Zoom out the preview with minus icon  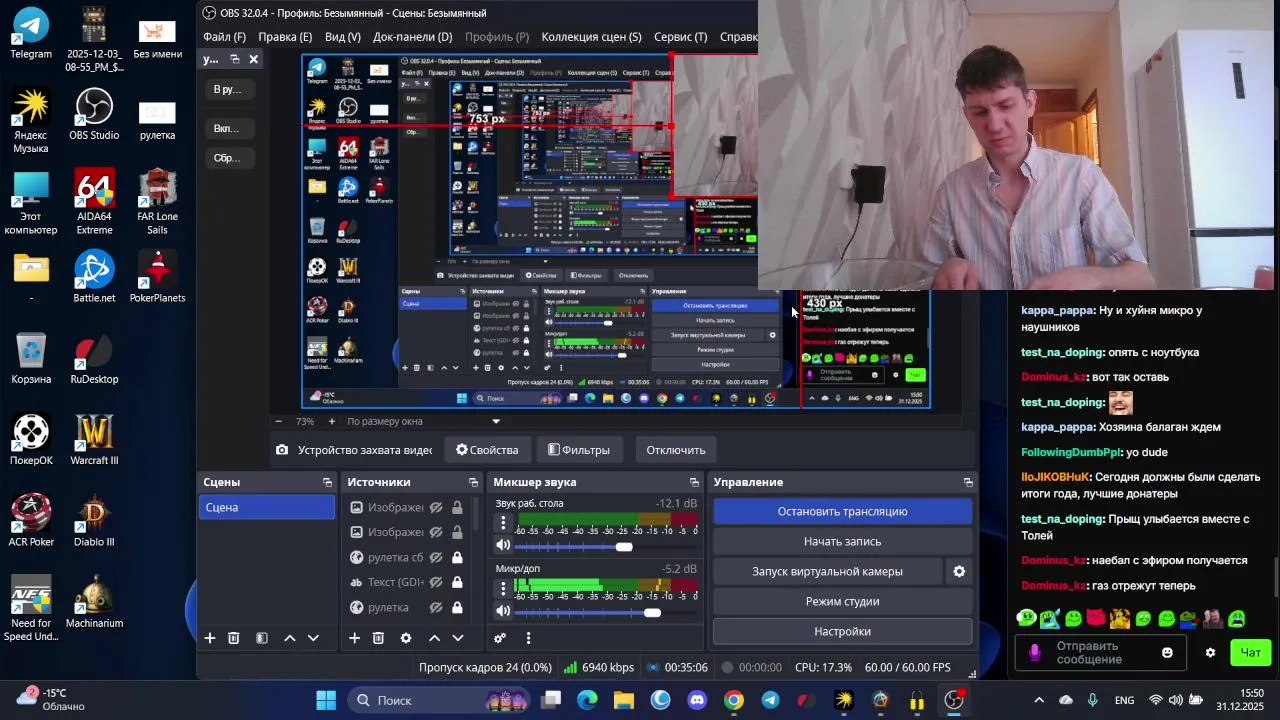(x=278, y=421)
